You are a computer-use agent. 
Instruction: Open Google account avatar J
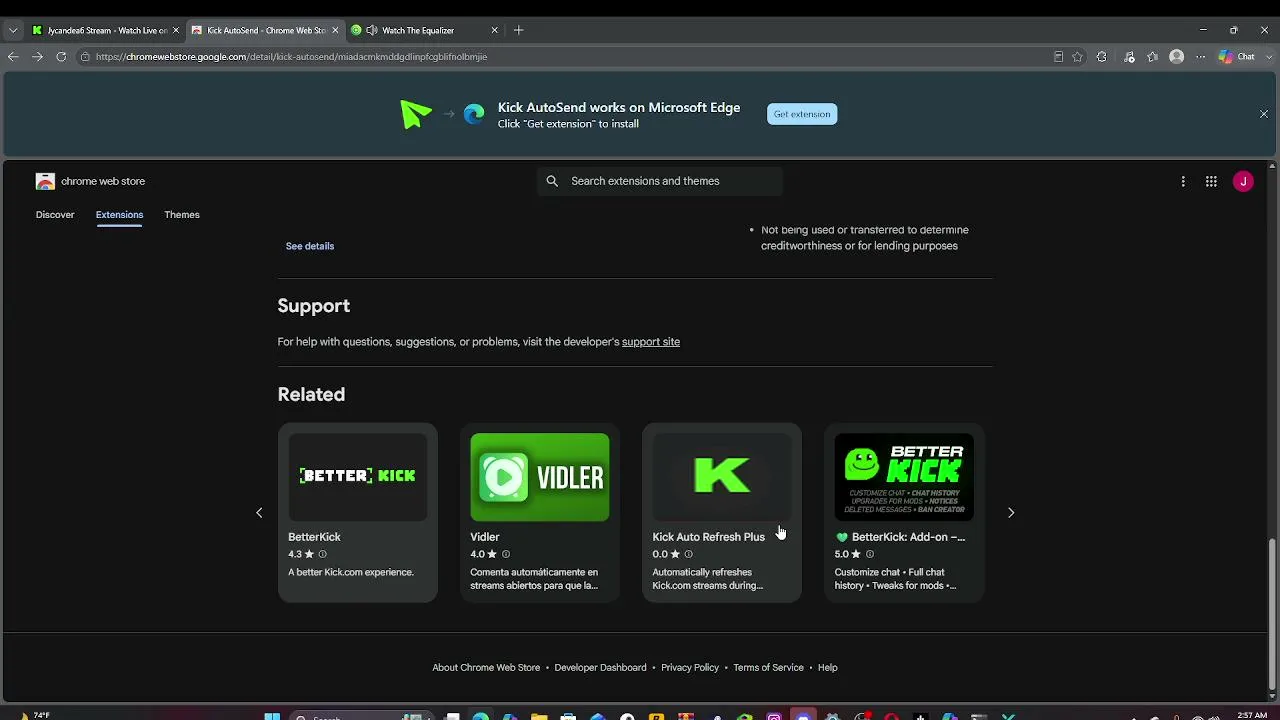1243,181
